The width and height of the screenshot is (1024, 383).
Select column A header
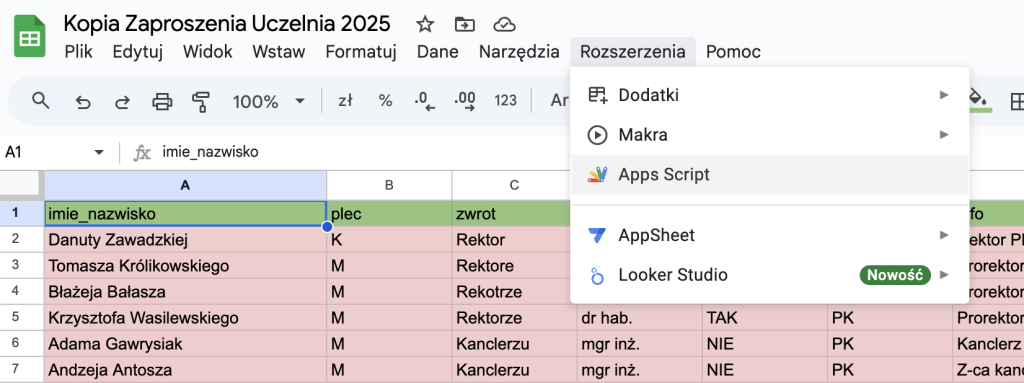pos(185,185)
